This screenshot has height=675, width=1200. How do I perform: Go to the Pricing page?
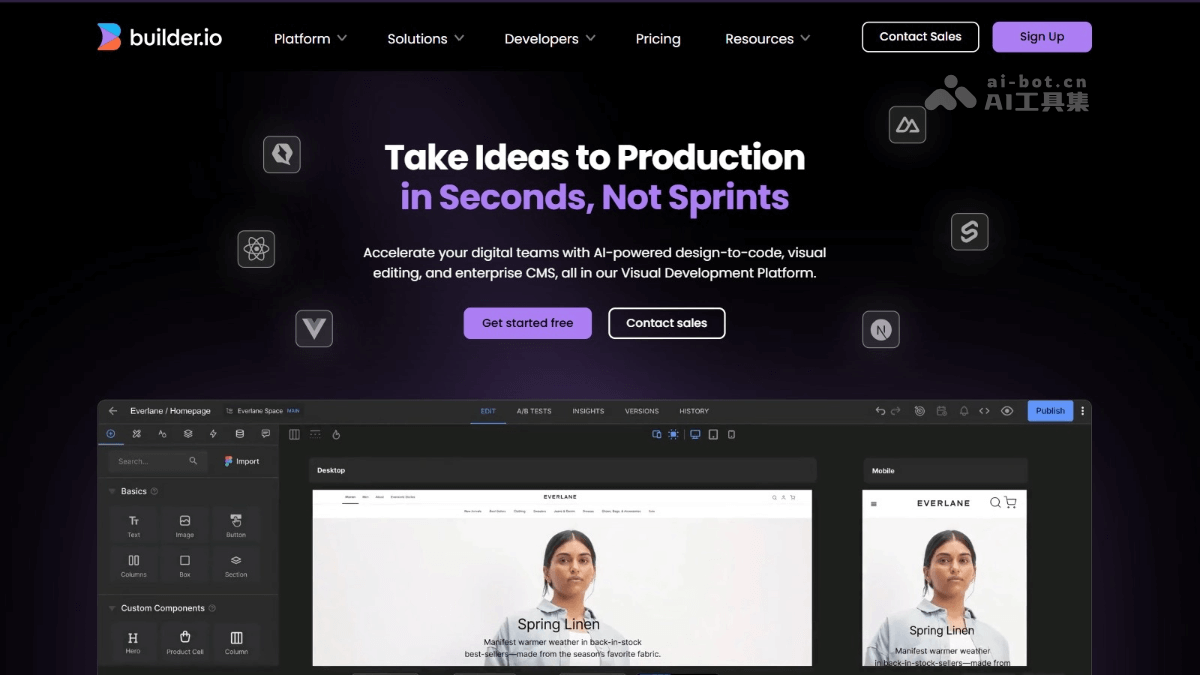658,39
